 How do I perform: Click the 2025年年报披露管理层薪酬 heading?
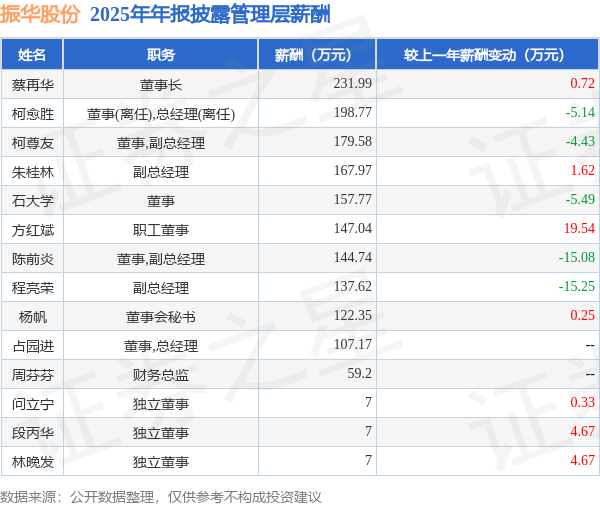(210, 15)
